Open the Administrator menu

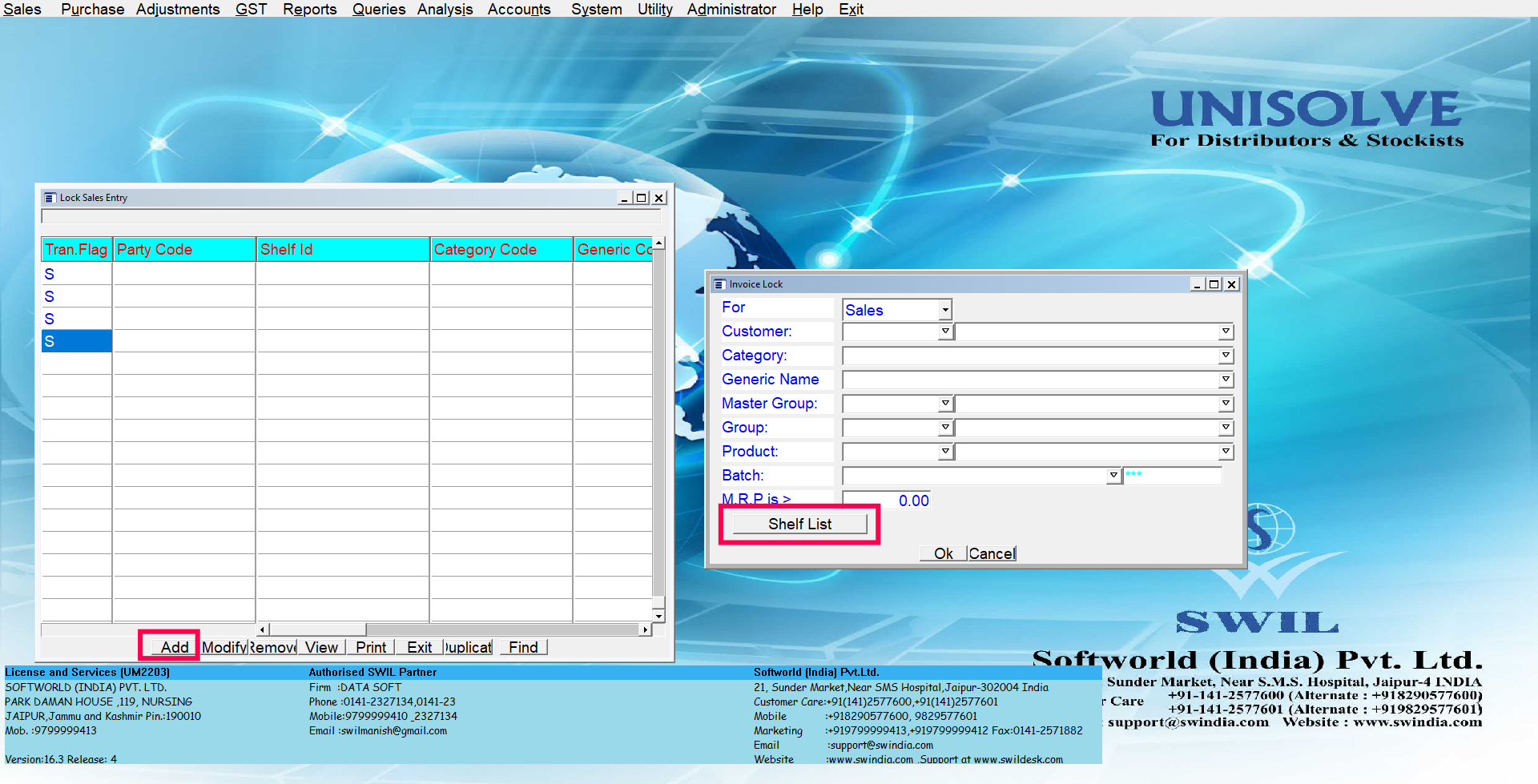[x=731, y=9]
